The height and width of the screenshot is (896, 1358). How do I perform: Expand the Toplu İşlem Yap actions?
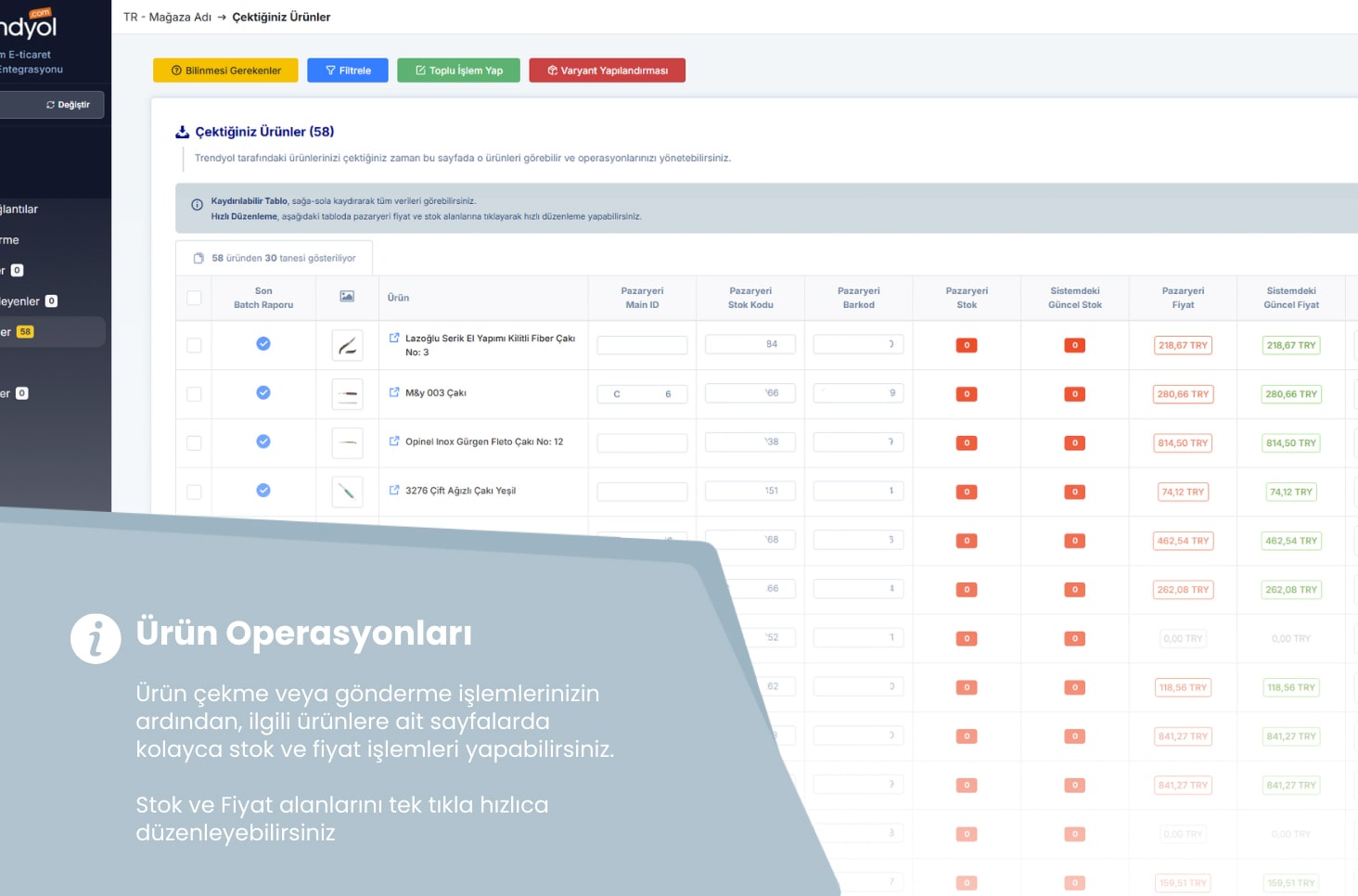[458, 70]
